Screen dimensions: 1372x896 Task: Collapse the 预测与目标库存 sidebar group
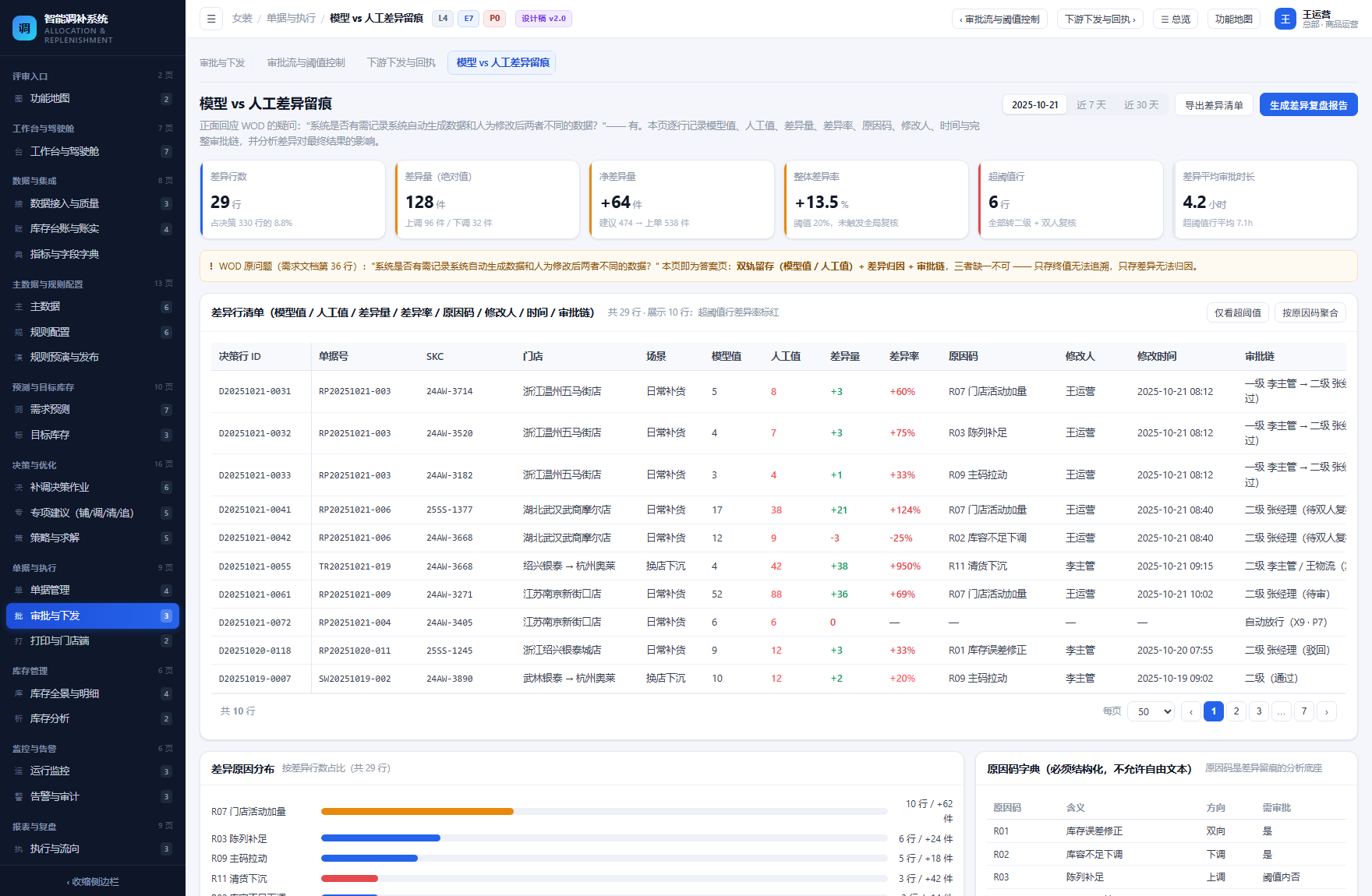pos(93,387)
